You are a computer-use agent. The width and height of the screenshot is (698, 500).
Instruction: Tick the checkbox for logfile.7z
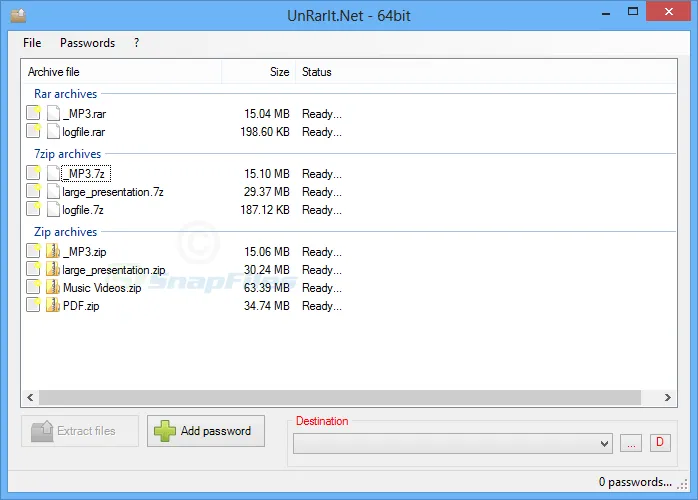point(33,209)
